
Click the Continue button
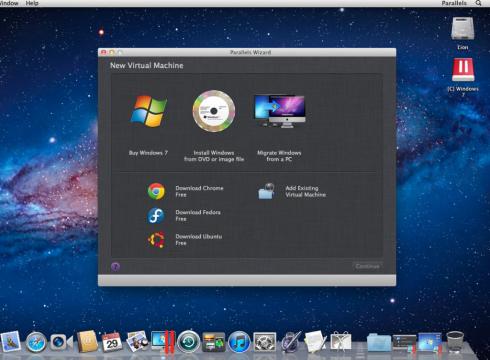(367, 266)
